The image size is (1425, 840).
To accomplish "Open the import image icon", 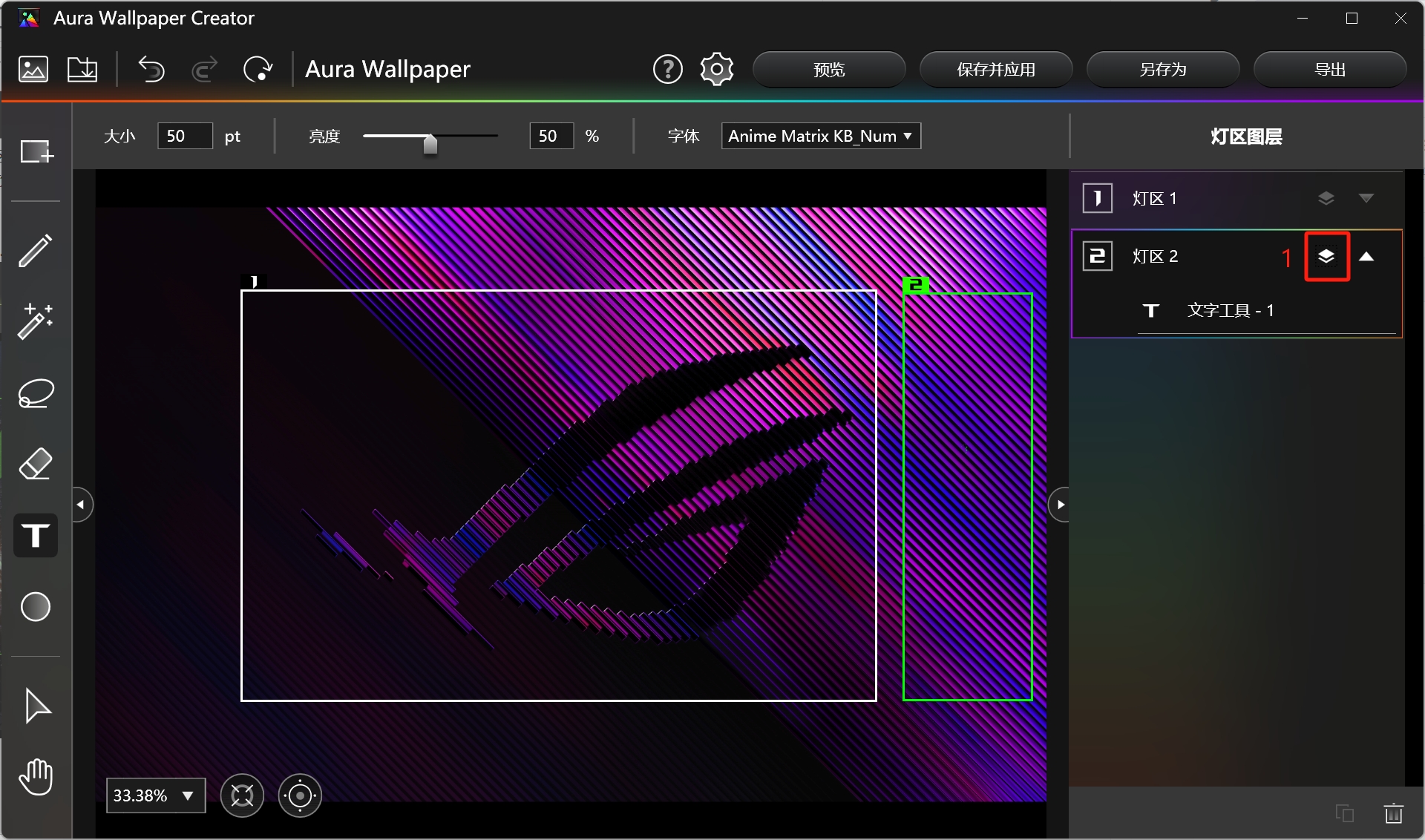I will (33, 69).
